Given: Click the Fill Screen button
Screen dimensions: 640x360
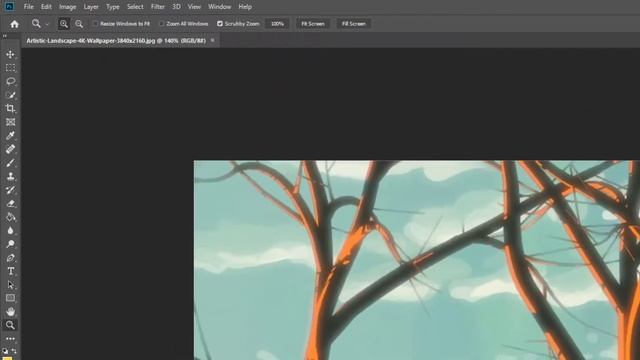Looking at the screenshot, I should (354, 24).
